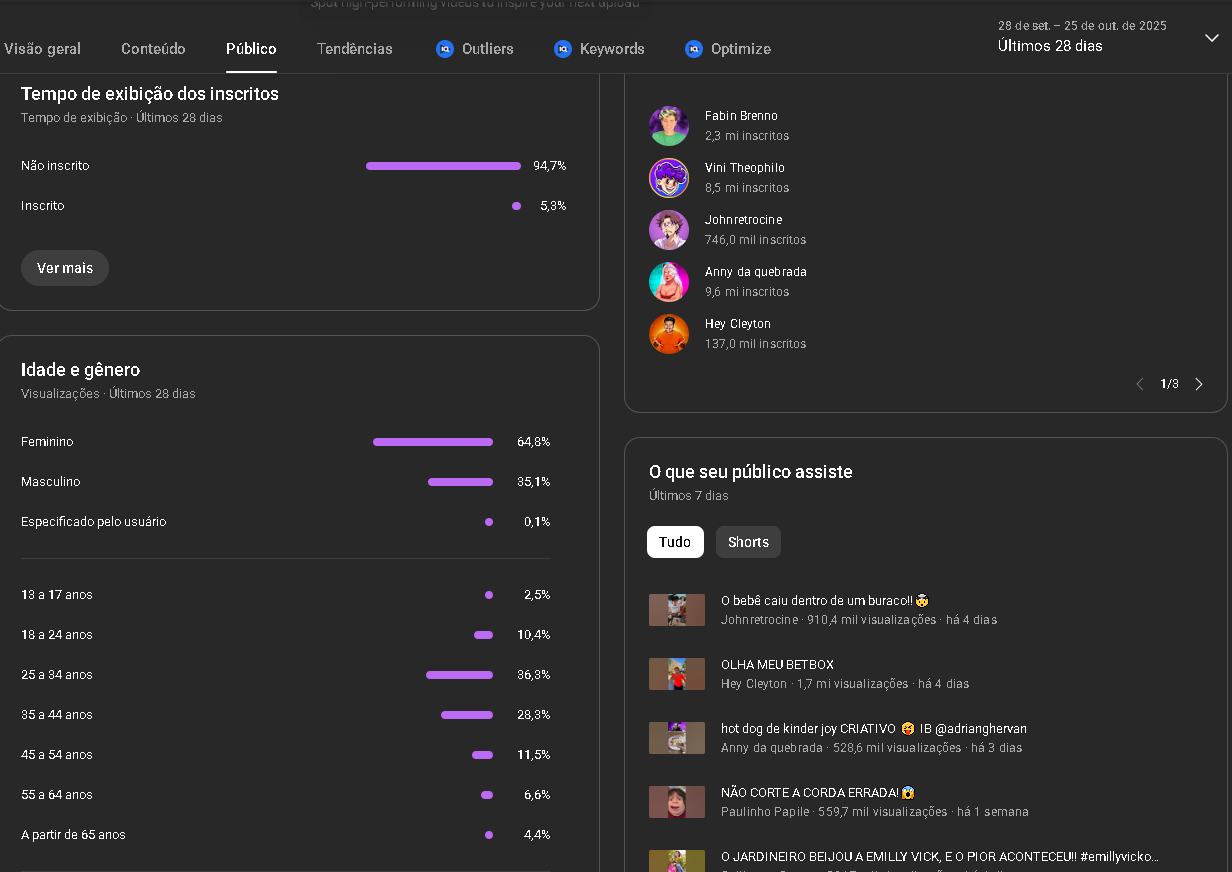This screenshot has width=1232, height=872.
Task: Open the Tendências tab
Action: 355,49
